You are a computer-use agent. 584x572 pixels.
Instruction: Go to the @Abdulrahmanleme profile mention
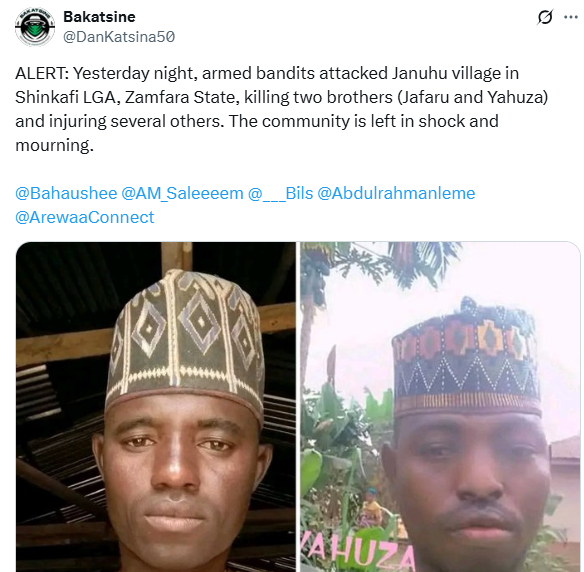(396, 193)
